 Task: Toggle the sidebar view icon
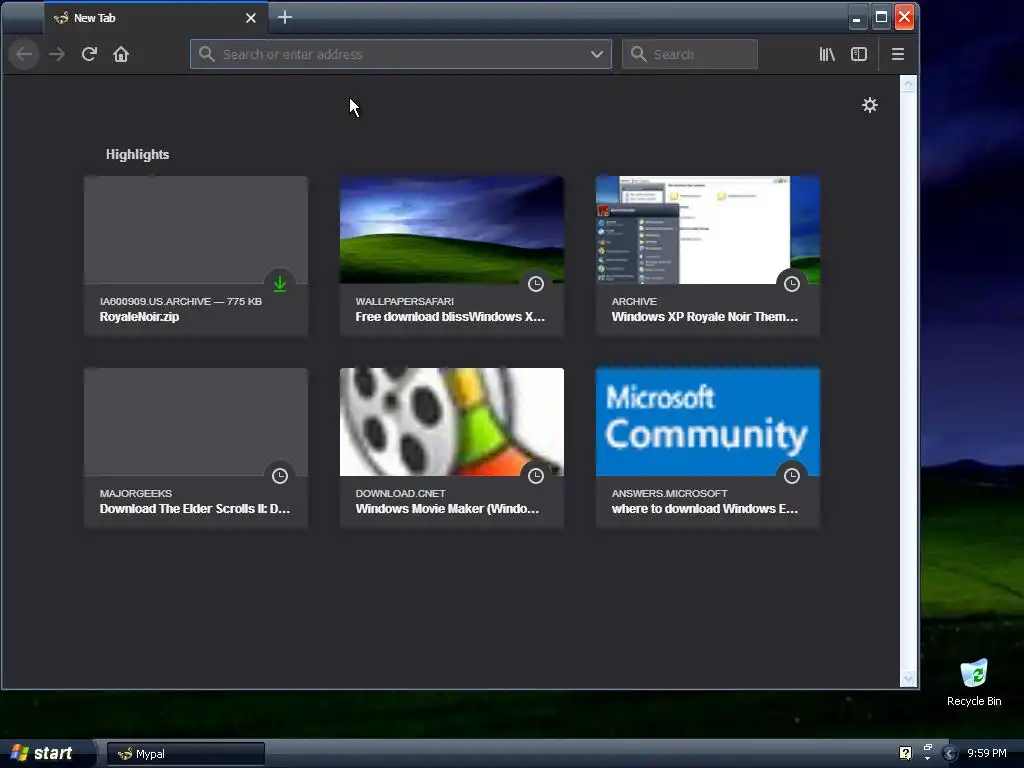(859, 54)
